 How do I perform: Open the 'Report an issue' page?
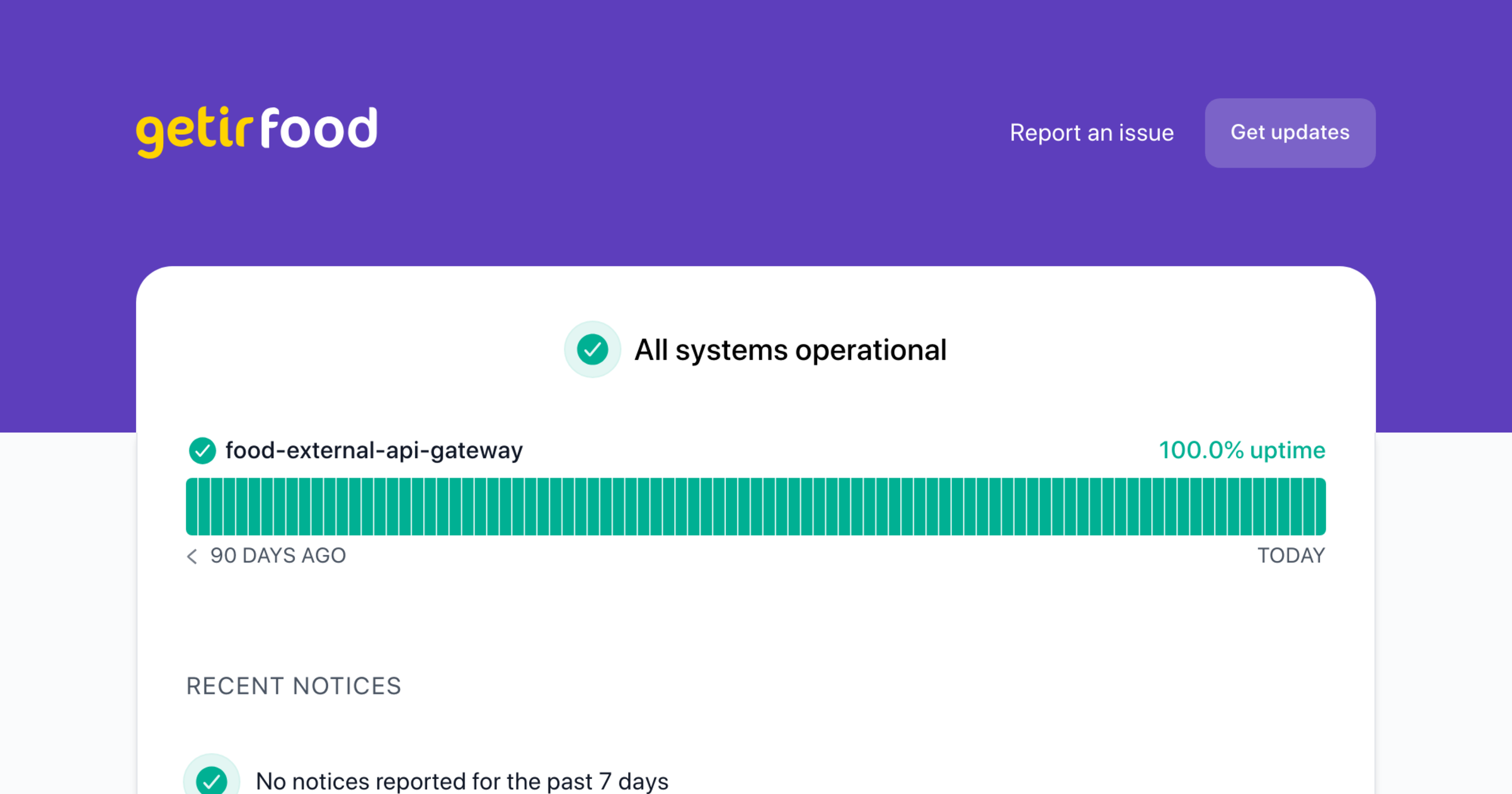click(x=1091, y=132)
